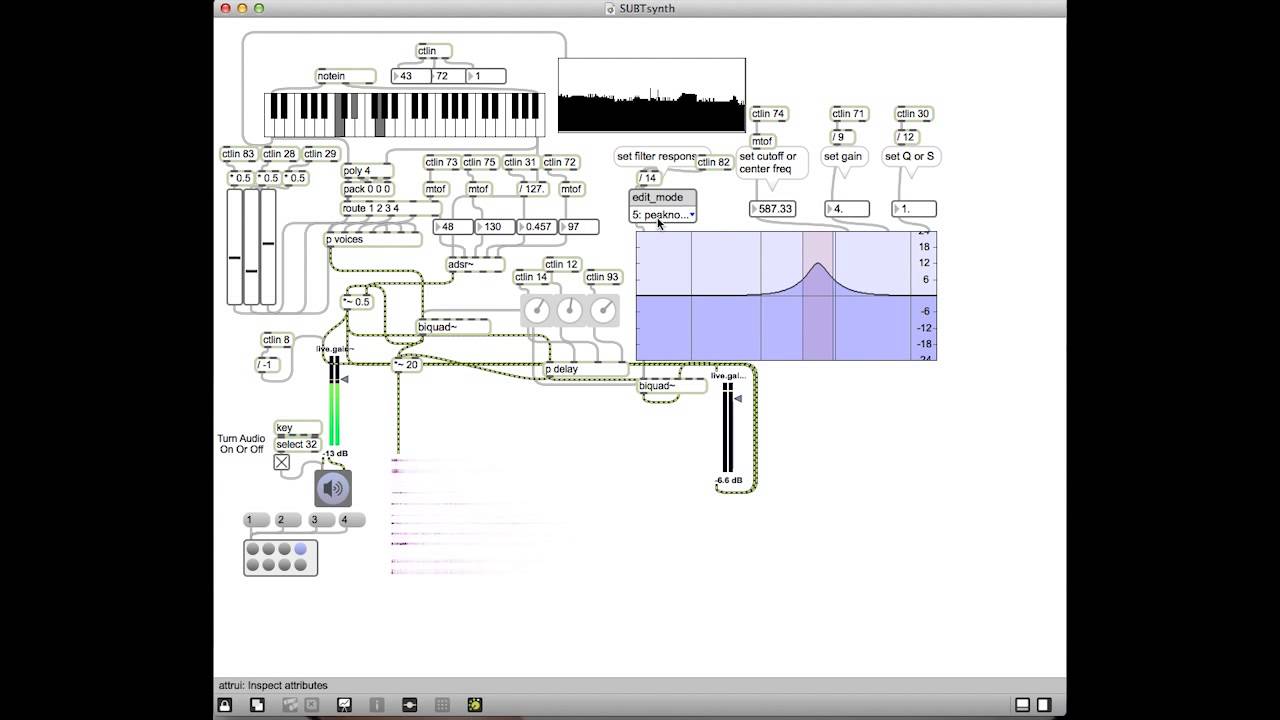The image size is (1280, 720).
Task: Click the number box showing 587.33
Action: point(771,209)
